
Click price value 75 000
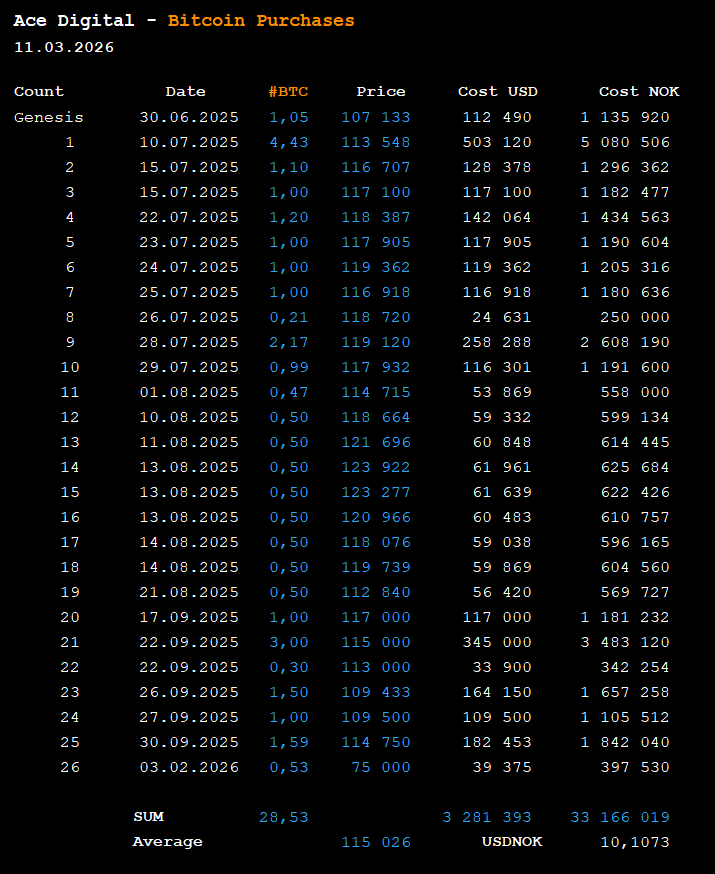click(x=381, y=768)
